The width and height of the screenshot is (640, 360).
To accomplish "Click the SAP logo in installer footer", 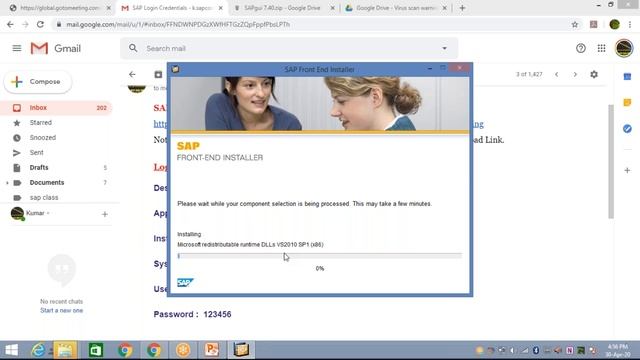I will [185, 282].
